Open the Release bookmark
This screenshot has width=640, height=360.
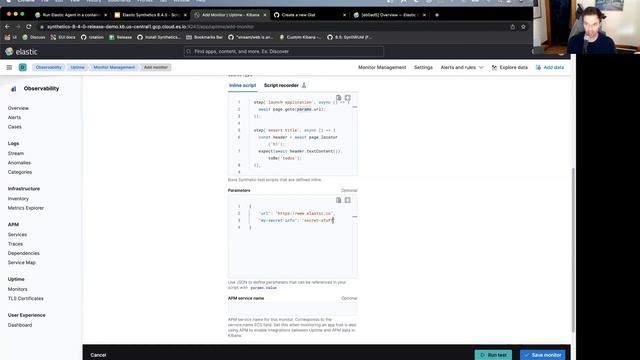click(x=120, y=37)
